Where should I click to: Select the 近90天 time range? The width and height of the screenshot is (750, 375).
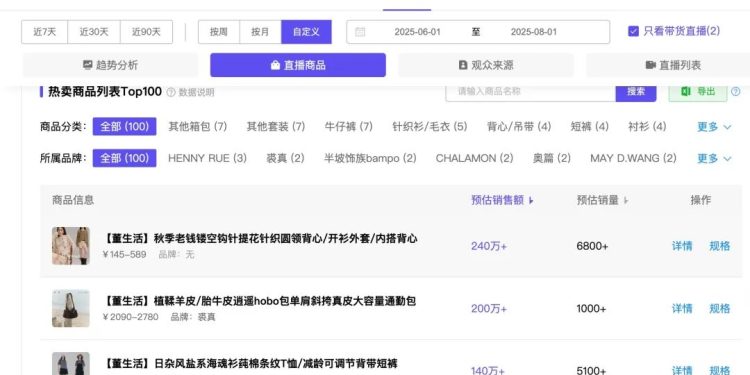(146, 32)
